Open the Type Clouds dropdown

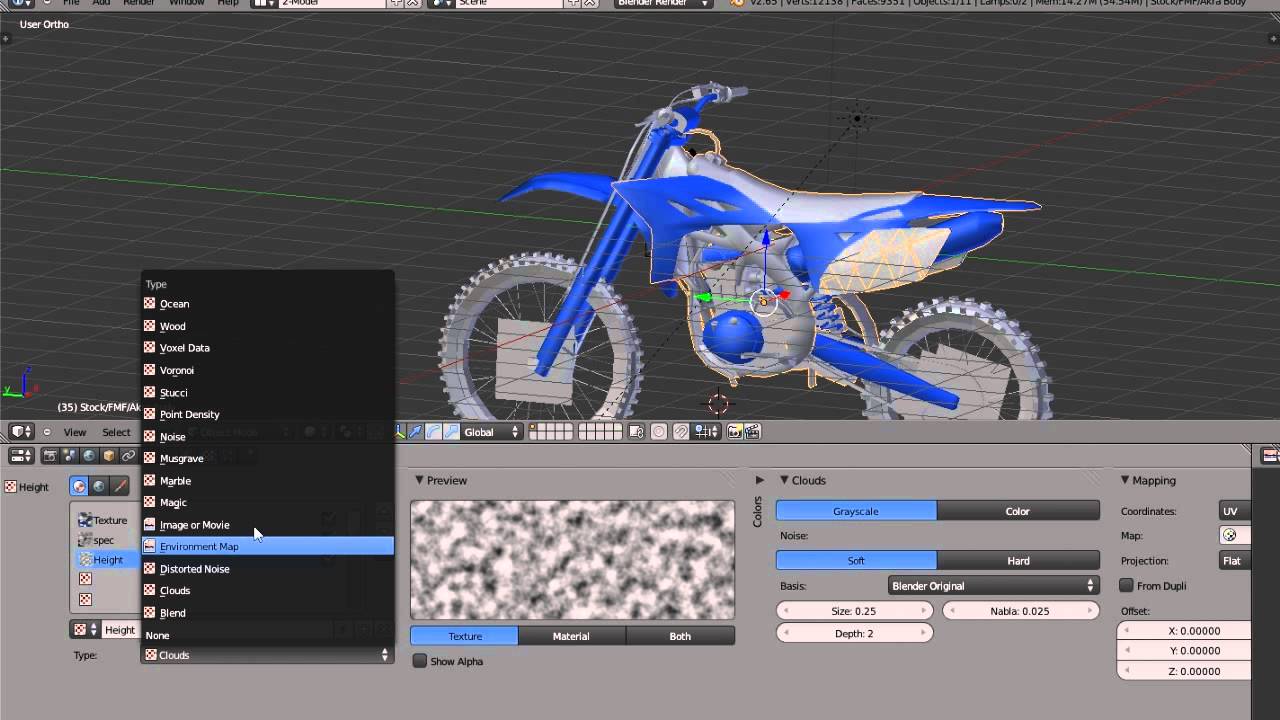point(266,655)
